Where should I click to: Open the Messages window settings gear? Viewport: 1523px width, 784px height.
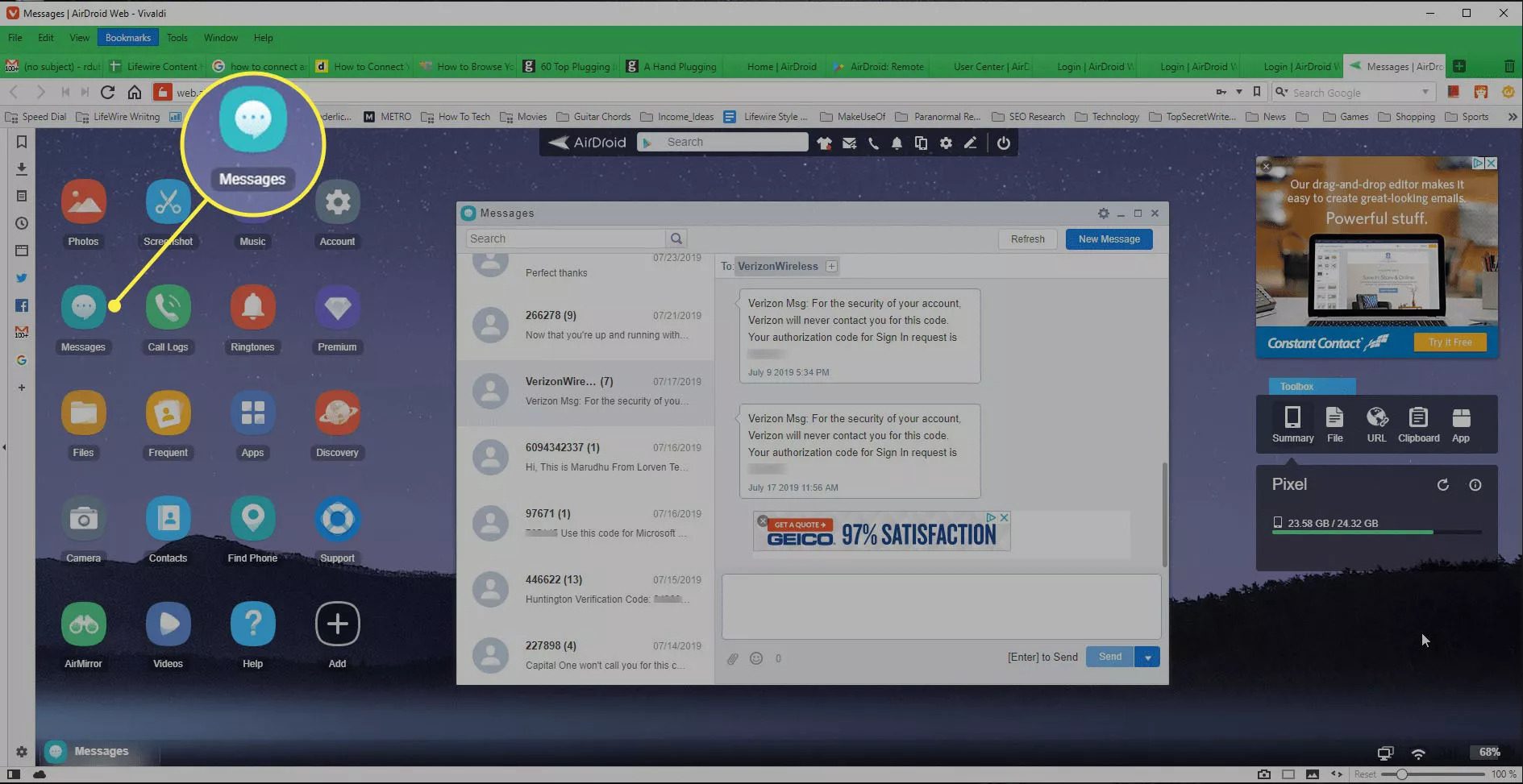click(1103, 214)
